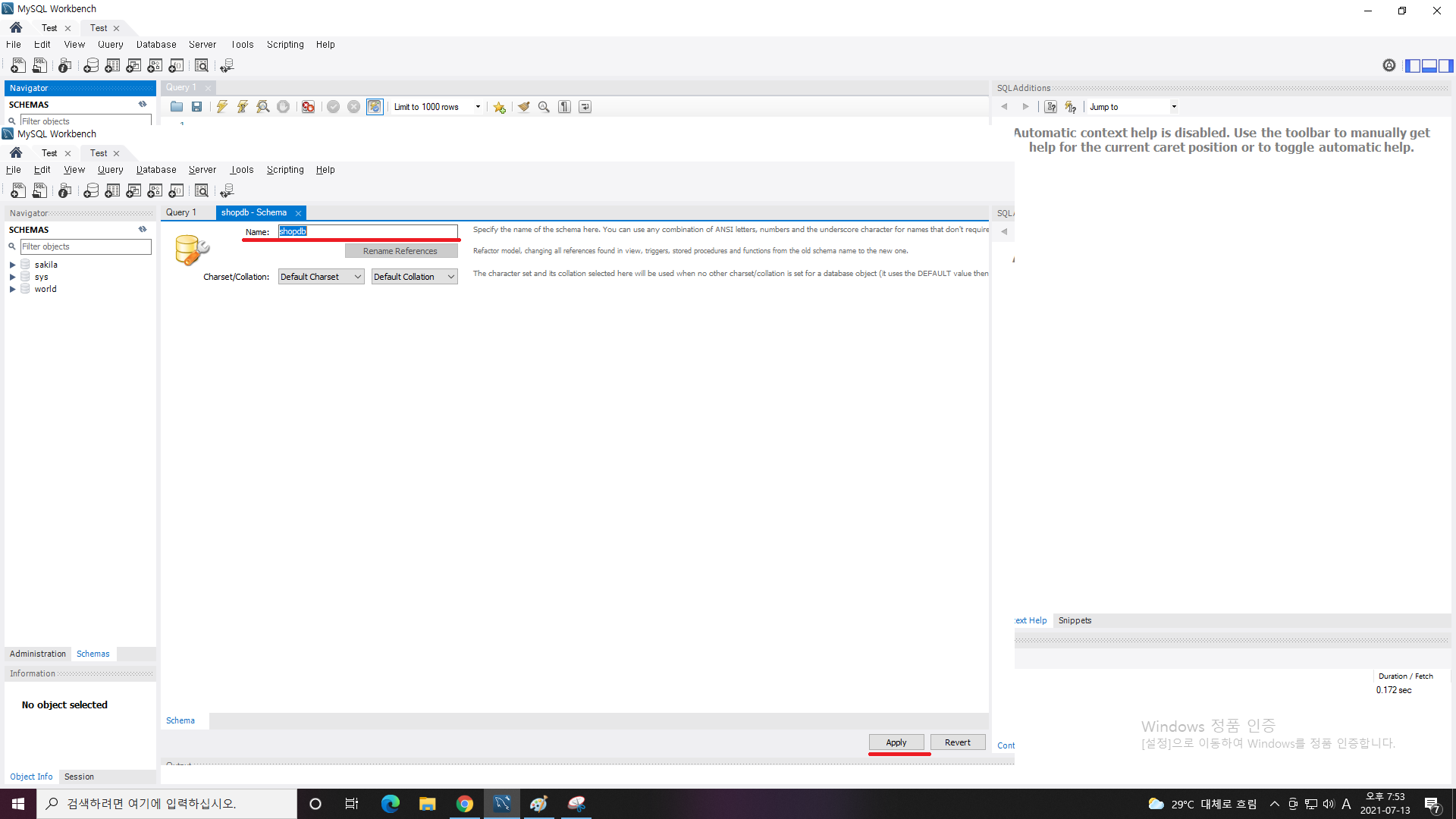
Task: Open Workbench preferences gear icon
Action: [1389, 66]
